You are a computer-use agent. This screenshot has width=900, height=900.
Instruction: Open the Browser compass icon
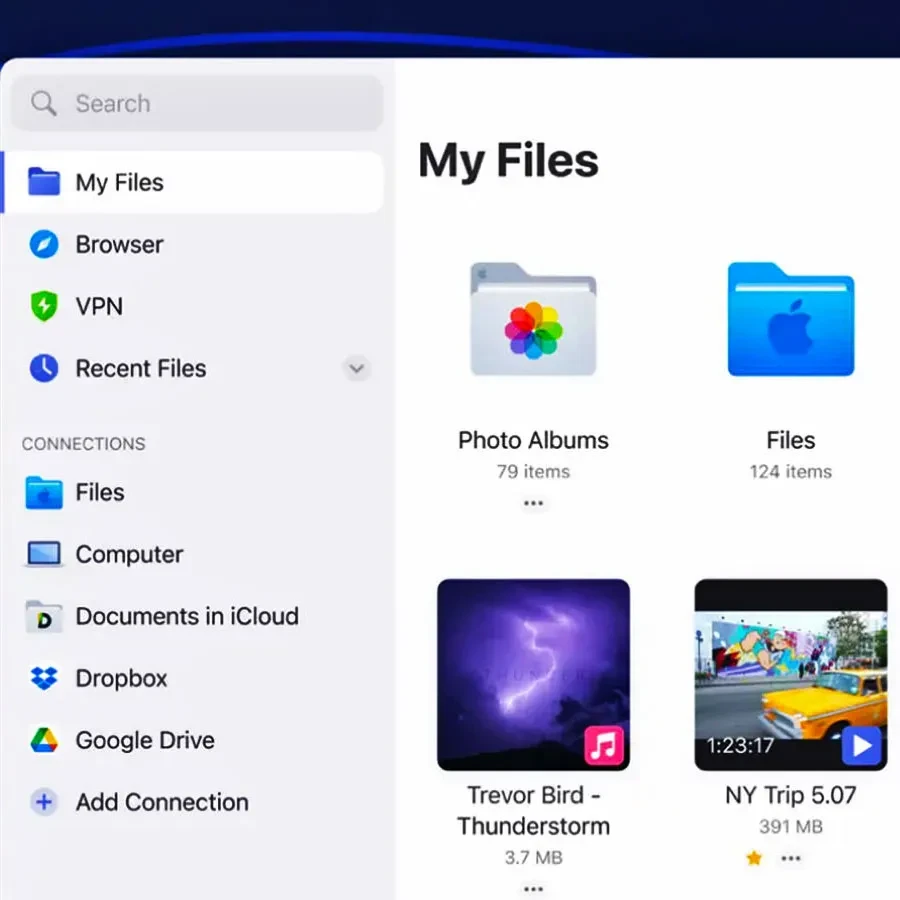44,245
